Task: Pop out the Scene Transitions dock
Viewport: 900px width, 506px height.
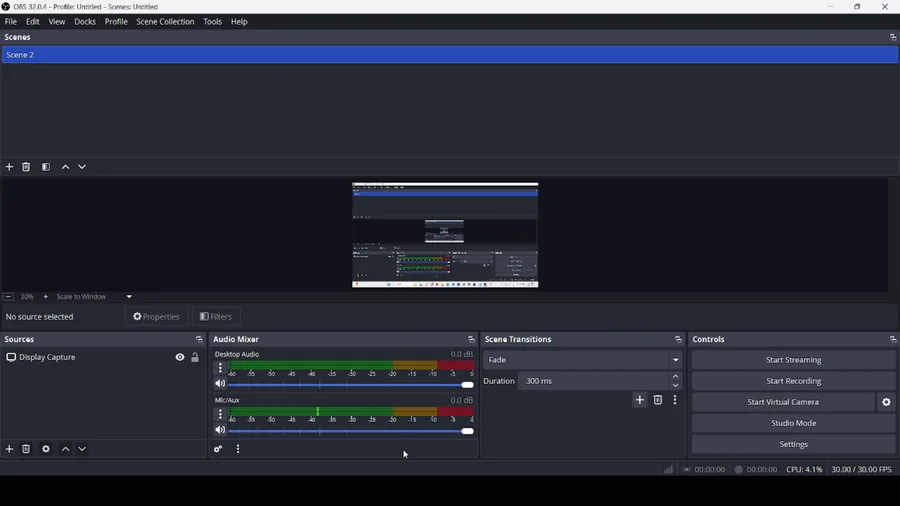Action: pos(678,340)
